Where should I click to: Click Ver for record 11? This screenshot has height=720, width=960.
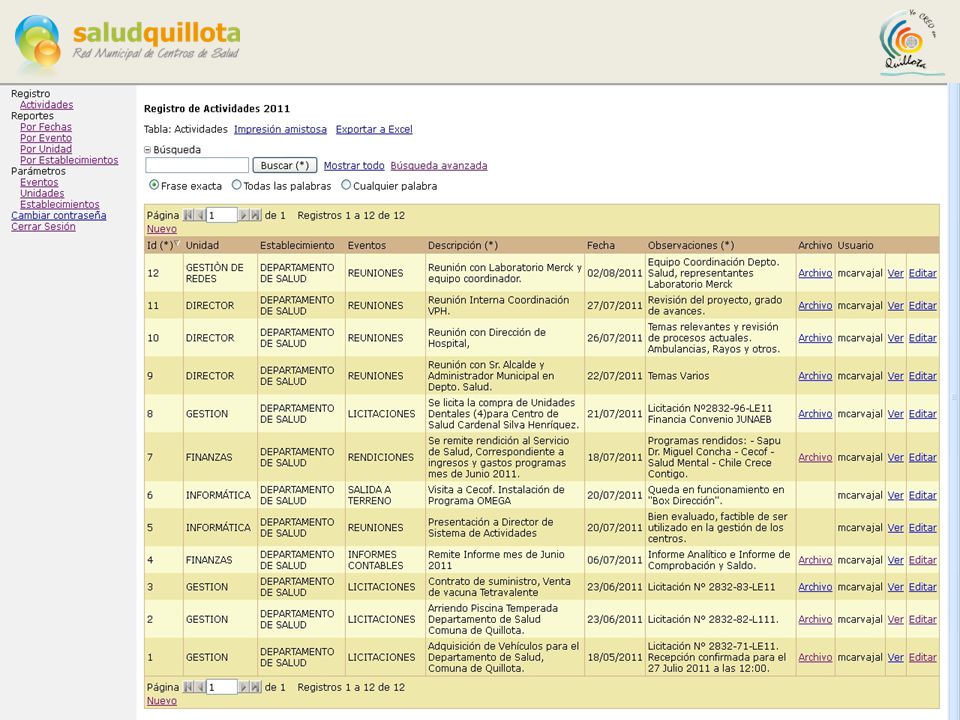click(x=896, y=306)
